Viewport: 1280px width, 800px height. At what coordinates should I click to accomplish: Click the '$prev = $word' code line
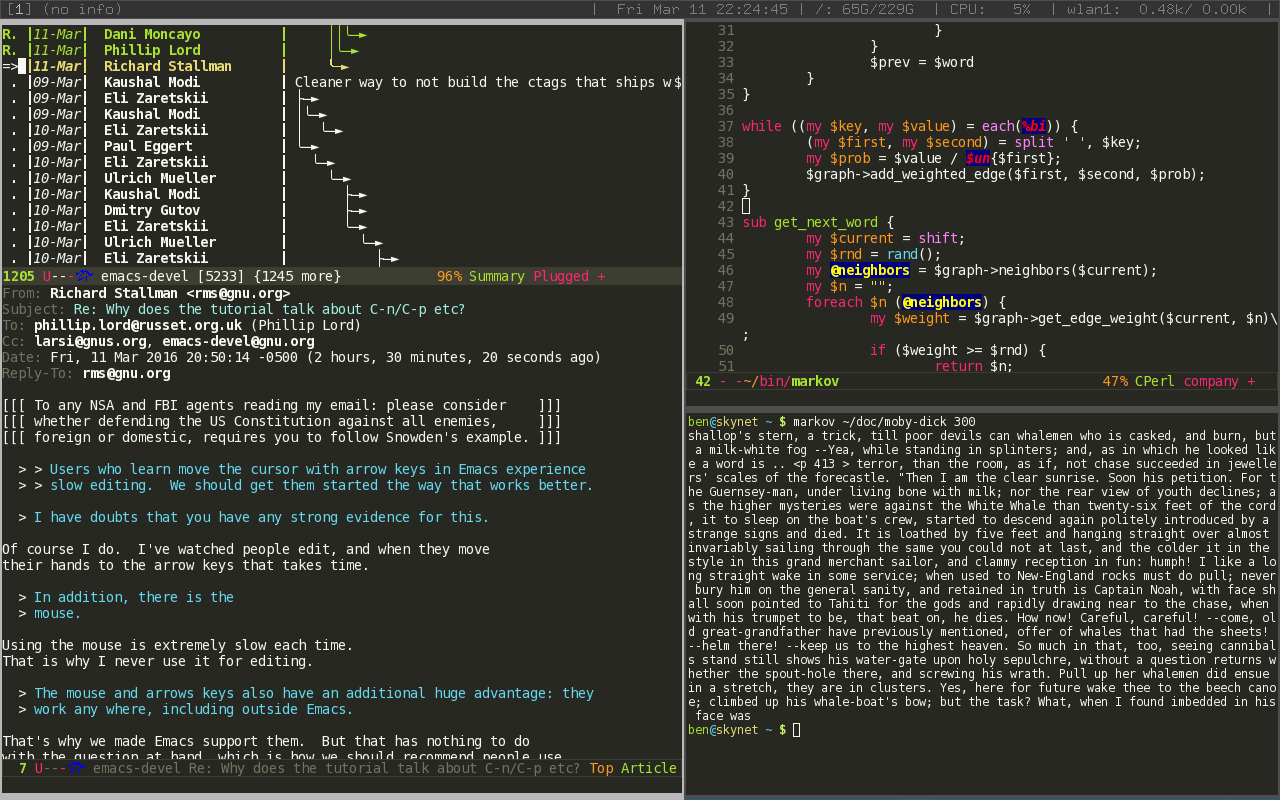pyautogui.click(x=921, y=62)
